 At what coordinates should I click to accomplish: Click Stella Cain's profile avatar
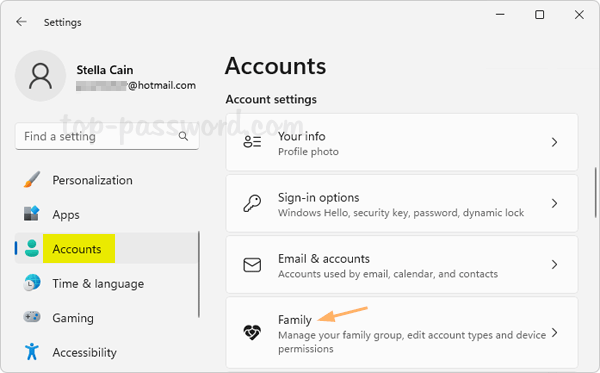pos(40,76)
